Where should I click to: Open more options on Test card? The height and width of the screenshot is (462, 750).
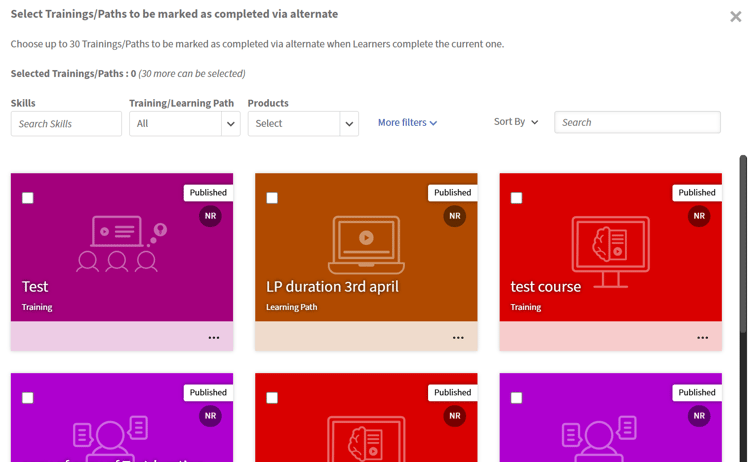point(214,338)
